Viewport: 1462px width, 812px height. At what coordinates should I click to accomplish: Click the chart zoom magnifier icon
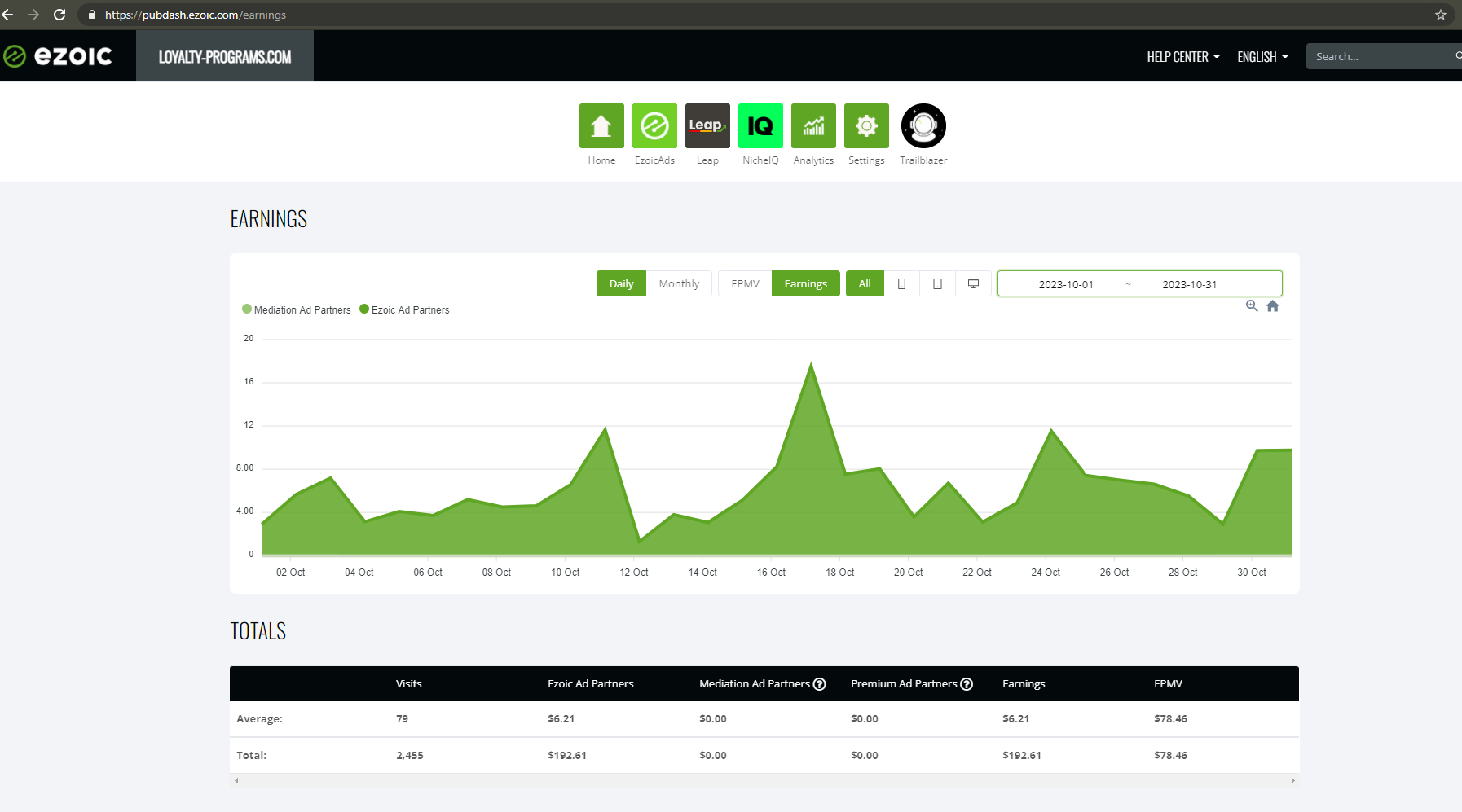point(1252,306)
